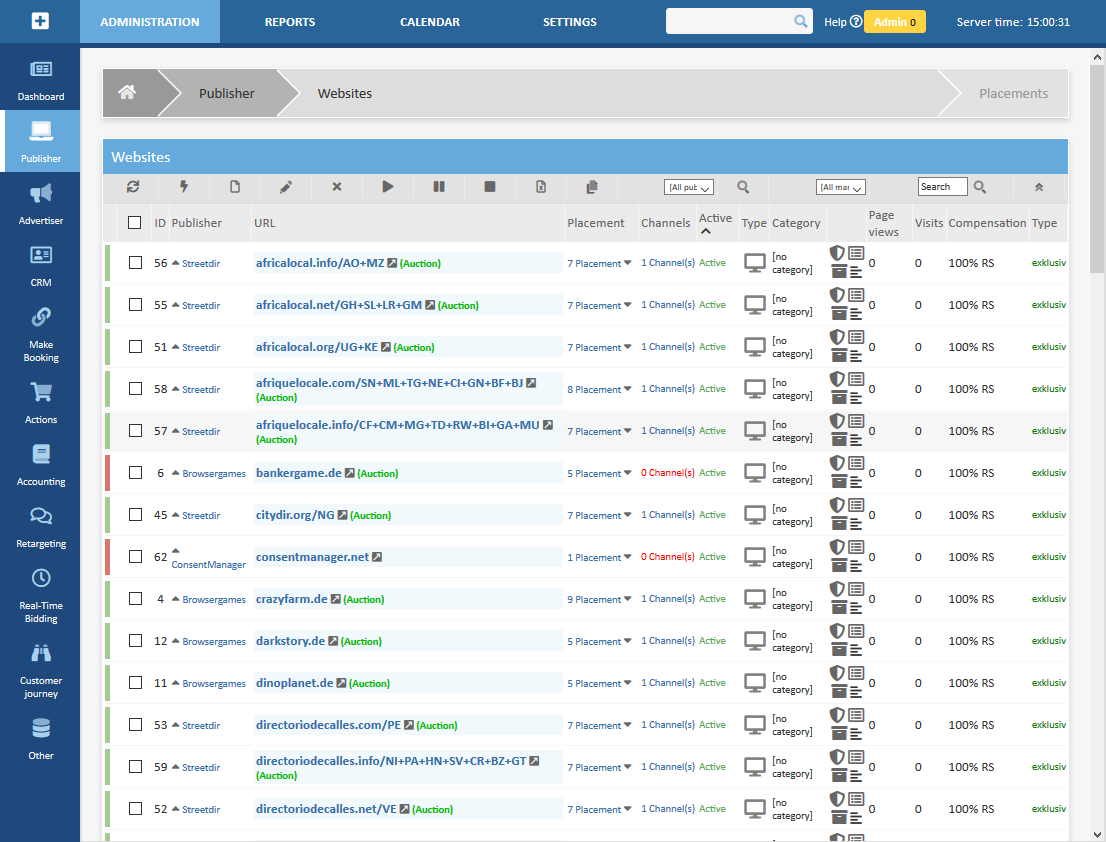Image resolution: width=1106 pixels, height=842 pixels.
Task: Click the home icon in breadcrumb
Action: click(x=127, y=93)
